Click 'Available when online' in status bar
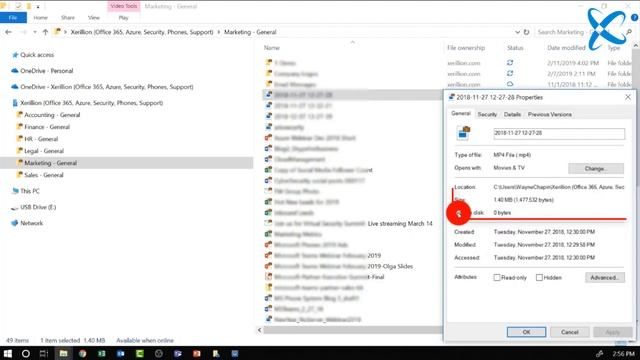640x360 pixels. pos(145,340)
